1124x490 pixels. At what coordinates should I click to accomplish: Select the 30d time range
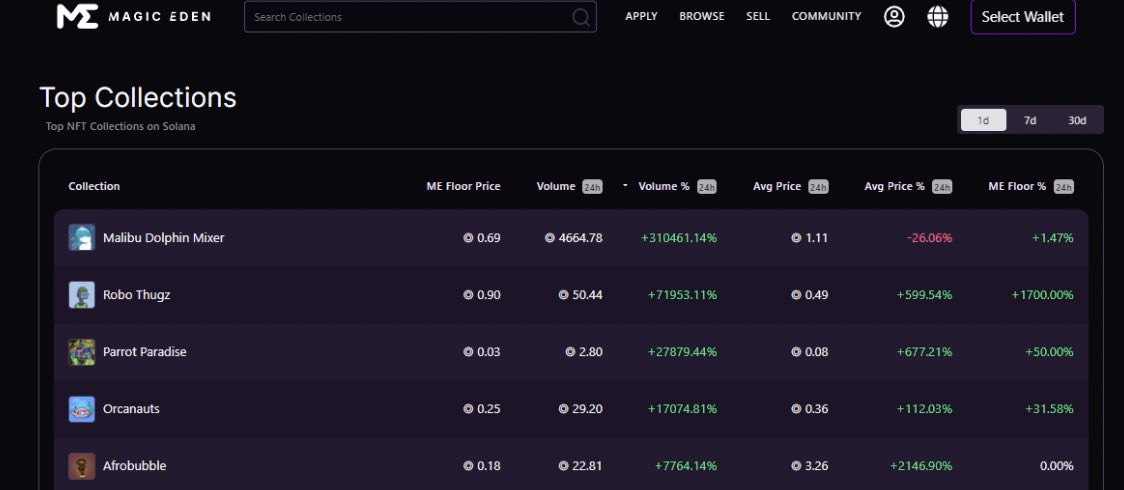1077,120
